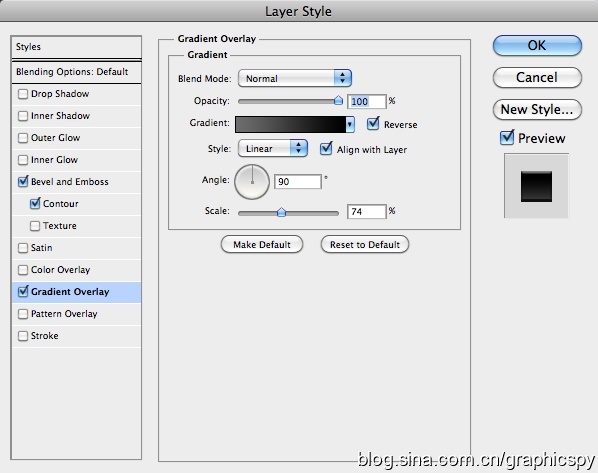Enable the Stroke checkbox
Image resolution: width=598 pixels, height=473 pixels.
point(23,336)
